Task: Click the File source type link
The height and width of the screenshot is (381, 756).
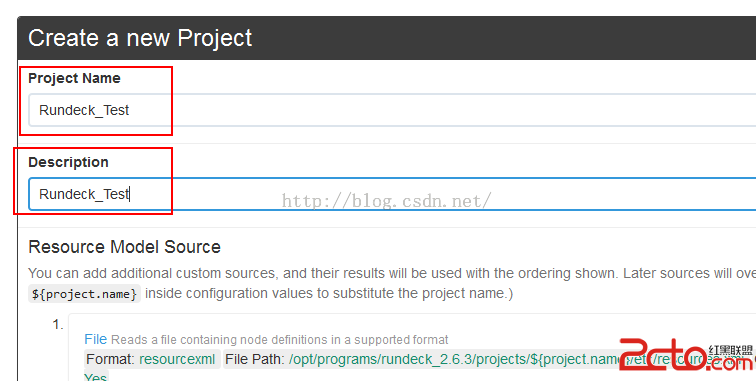Action: (x=95, y=339)
